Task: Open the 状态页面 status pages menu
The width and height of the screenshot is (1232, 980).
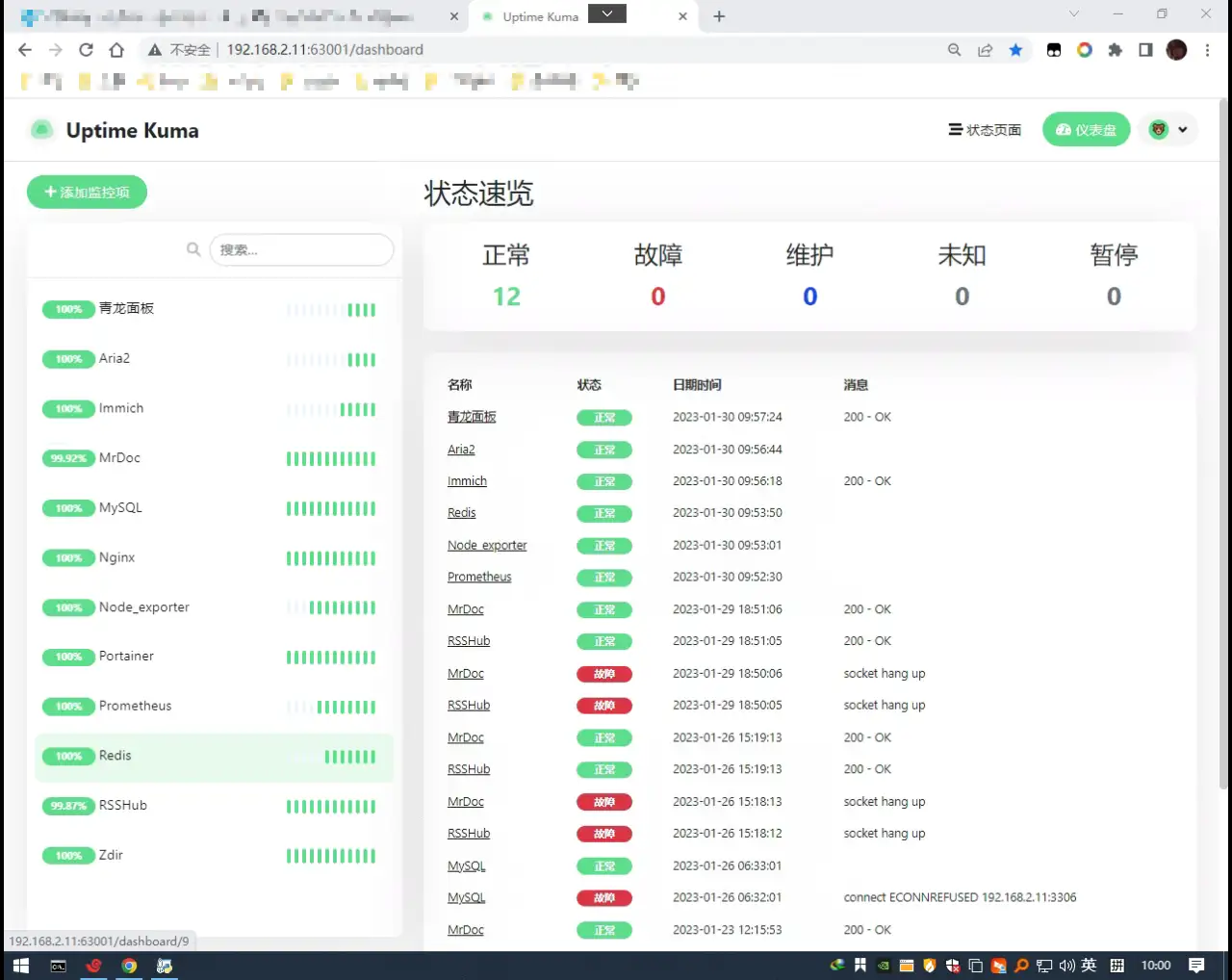Action: coord(985,130)
